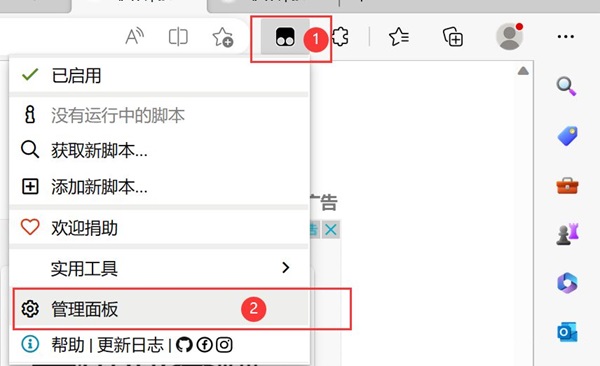Add this page to favorites star

click(223, 37)
